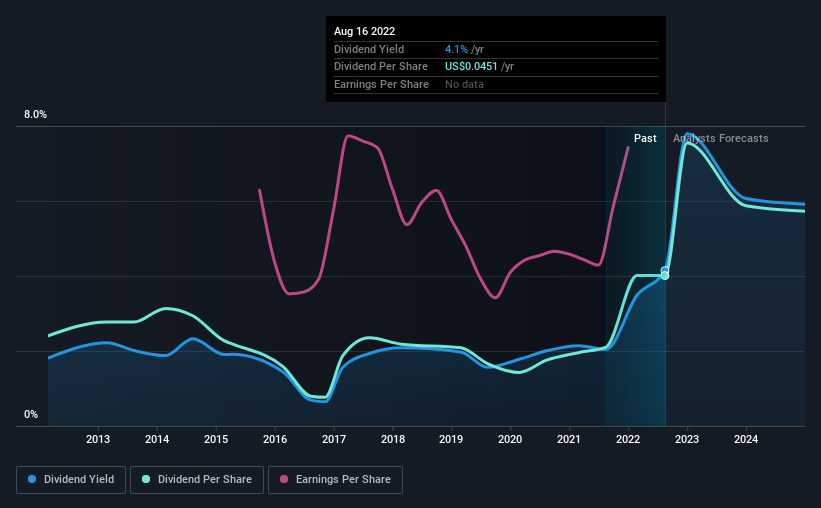Image resolution: width=821 pixels, height=508 pixels.
Task: Toggle the Earnings Per Share legend button
Action: tap(335, 480)
